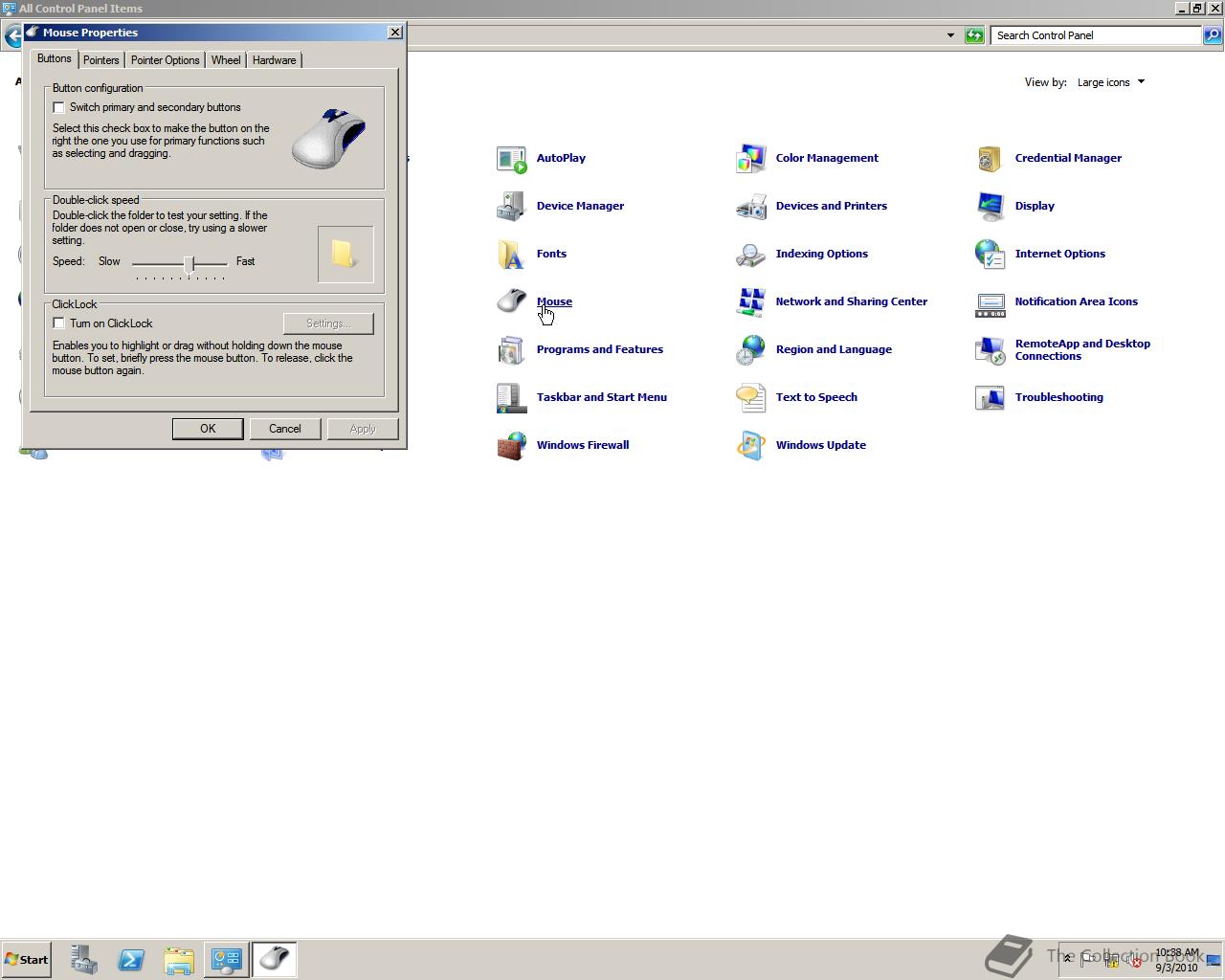Image resolution: width=1225 pixels, height=980 pixels.
Task: Click Cancel in Mouse Properties
Action: [285, 429]
